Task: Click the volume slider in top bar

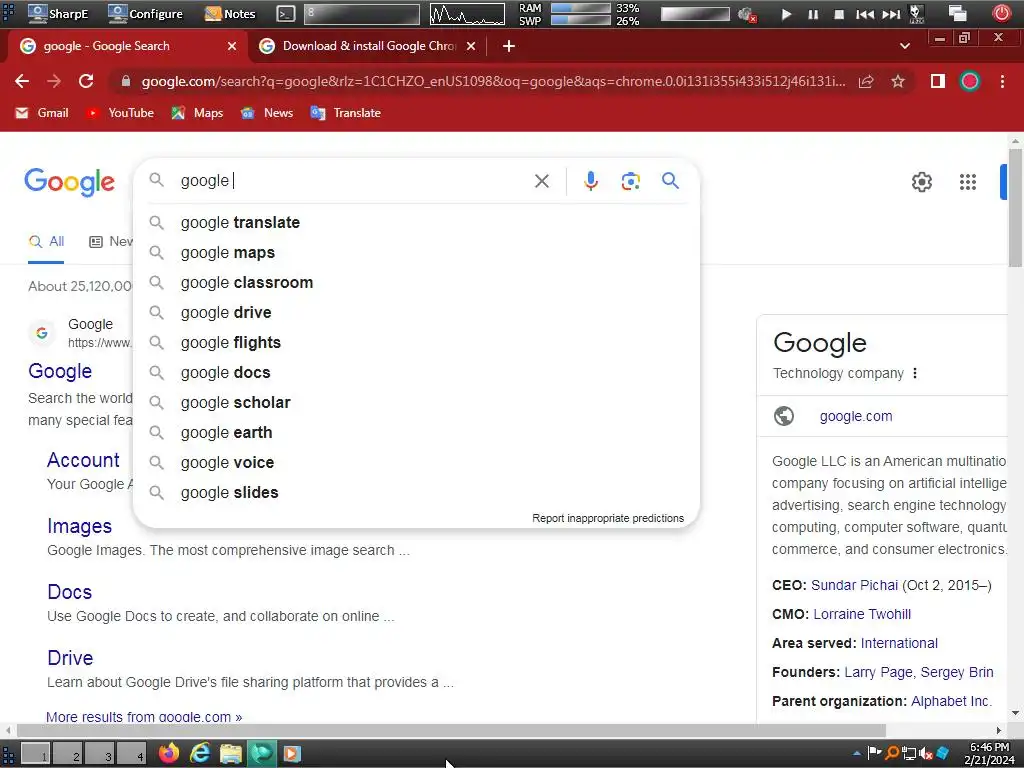Action: (695, 14)
